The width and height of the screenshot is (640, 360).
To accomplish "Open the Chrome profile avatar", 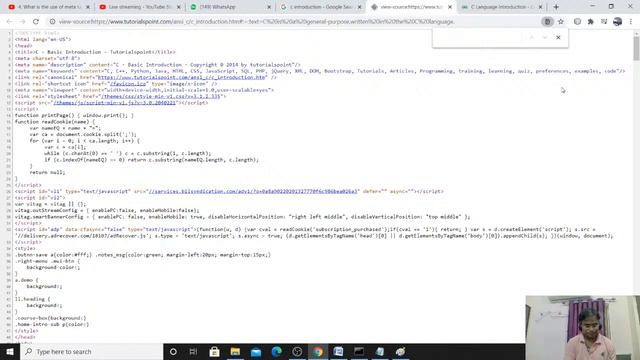I will 618,22.
